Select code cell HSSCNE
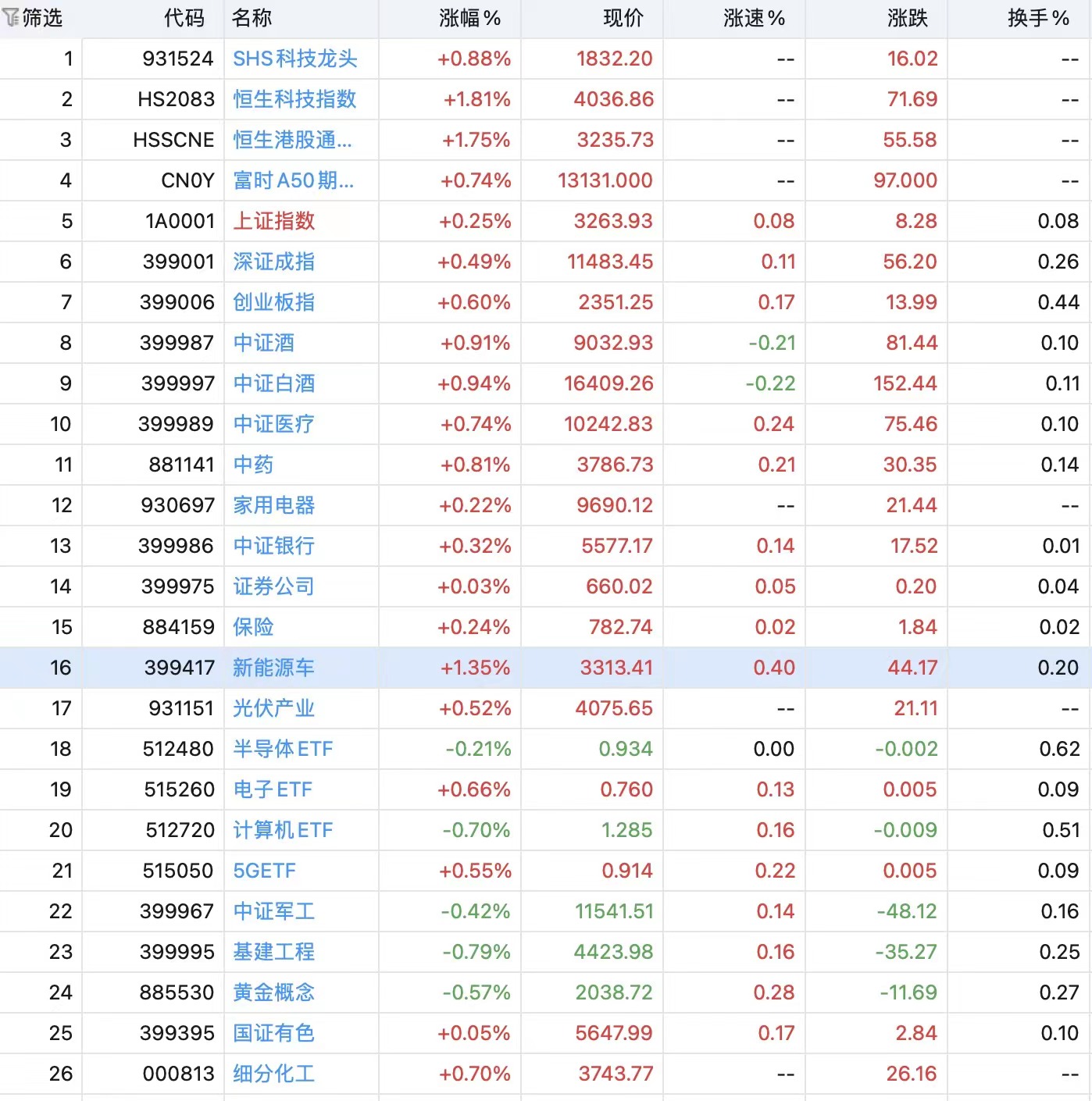This screenshot has height=1101, width=1092. tap(173, 140)
